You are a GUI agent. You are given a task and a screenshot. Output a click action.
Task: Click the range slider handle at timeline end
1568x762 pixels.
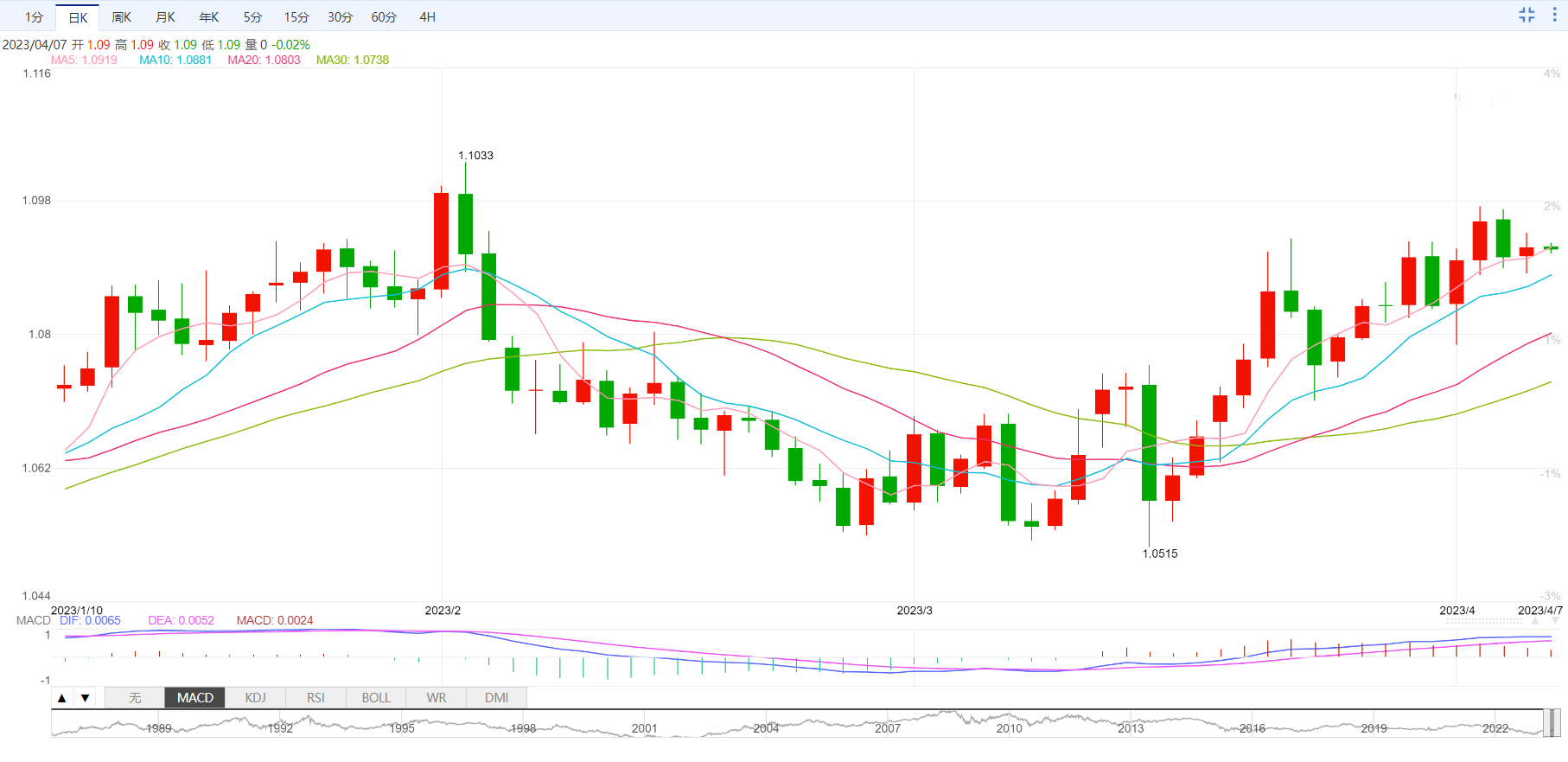coord(1552,723)
